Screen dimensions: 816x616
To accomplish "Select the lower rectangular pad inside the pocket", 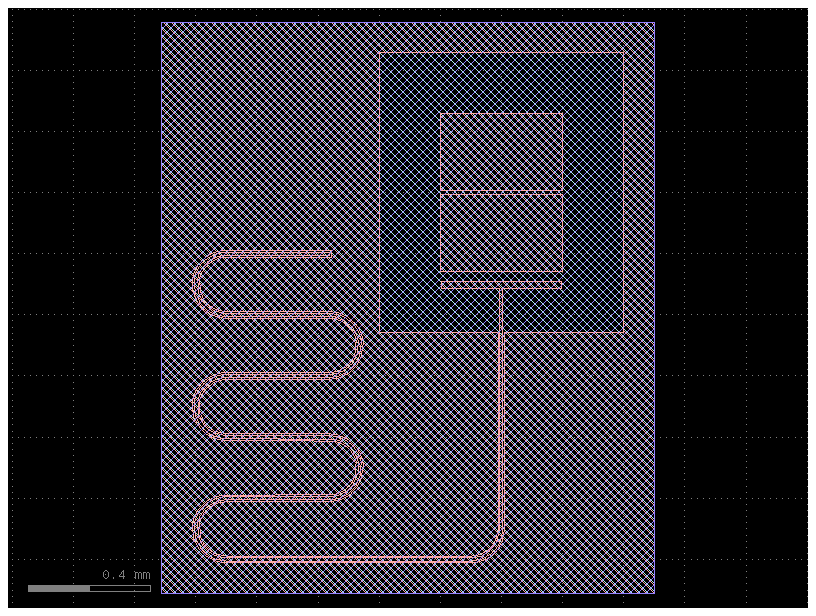I will pos(501,233).
